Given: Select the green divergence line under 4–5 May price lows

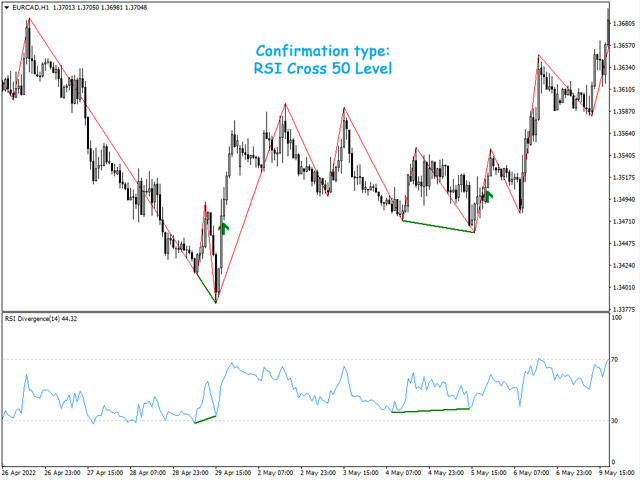Looking at the screenshot, I should (438, 227).
